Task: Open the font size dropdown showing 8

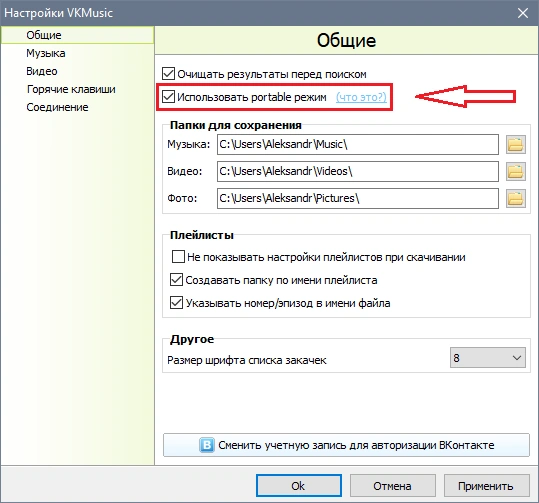Action: click(x=487, y=358)
